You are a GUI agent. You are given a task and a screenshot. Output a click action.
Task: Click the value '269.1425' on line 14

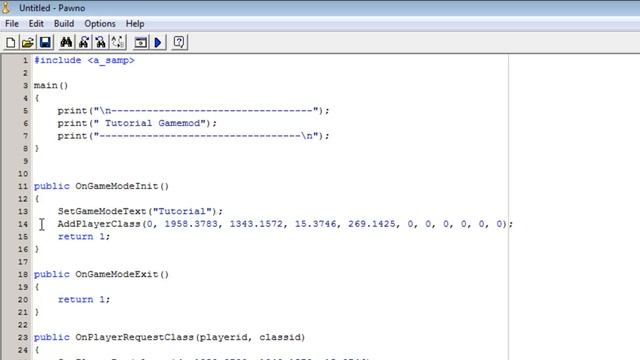371,224
